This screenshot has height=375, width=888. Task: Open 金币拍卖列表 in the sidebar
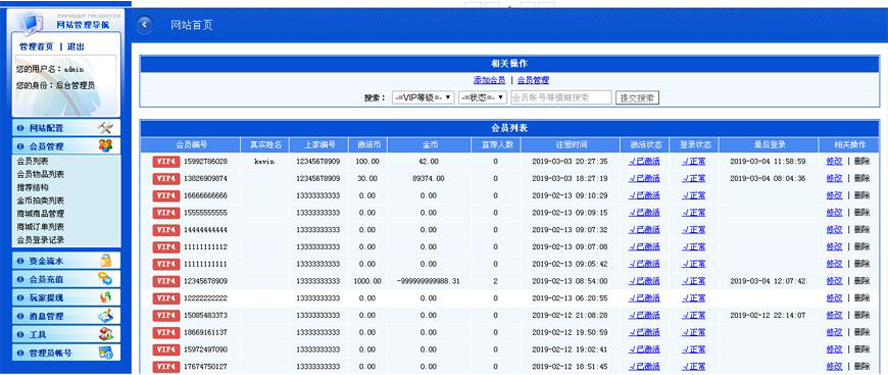pos(41,201)
